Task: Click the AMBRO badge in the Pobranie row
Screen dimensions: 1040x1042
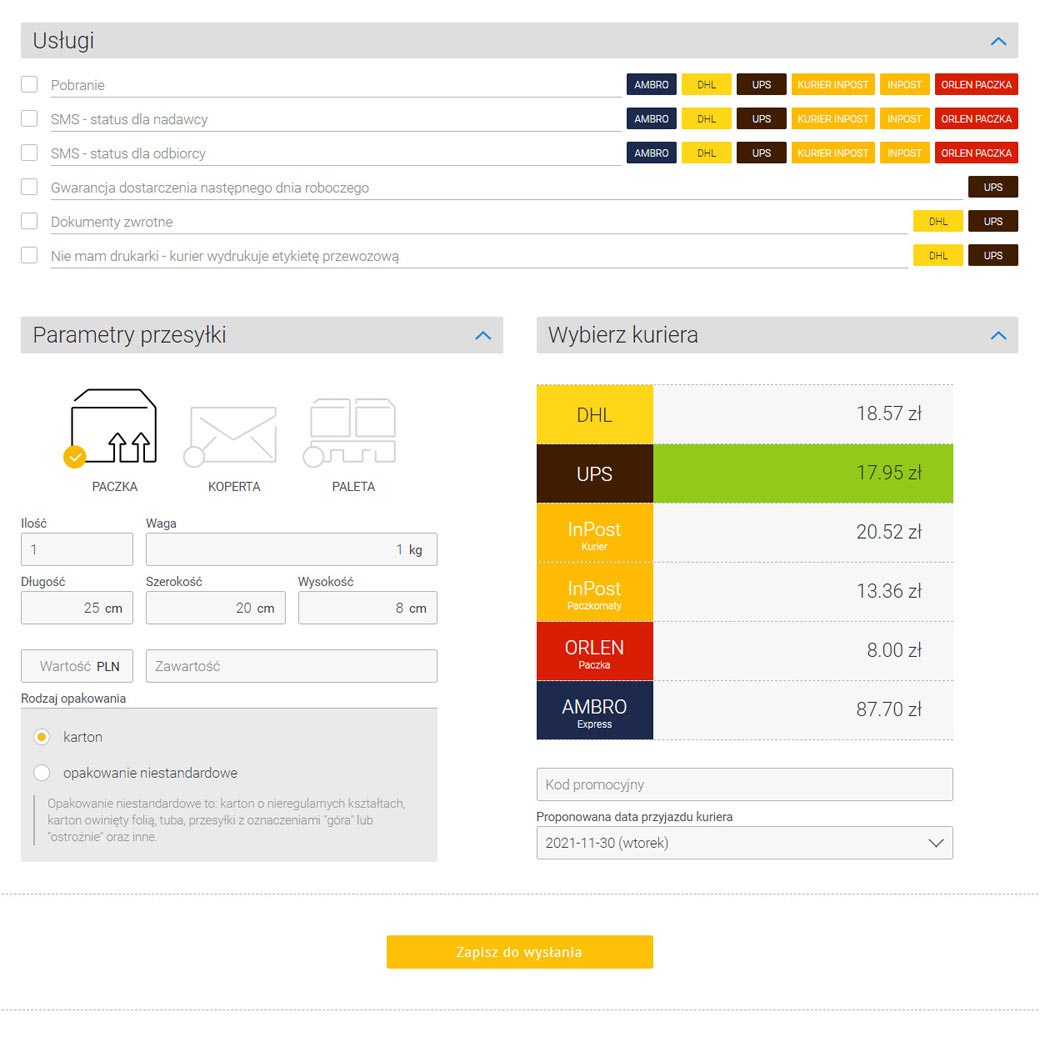Action: pos(651,85)
